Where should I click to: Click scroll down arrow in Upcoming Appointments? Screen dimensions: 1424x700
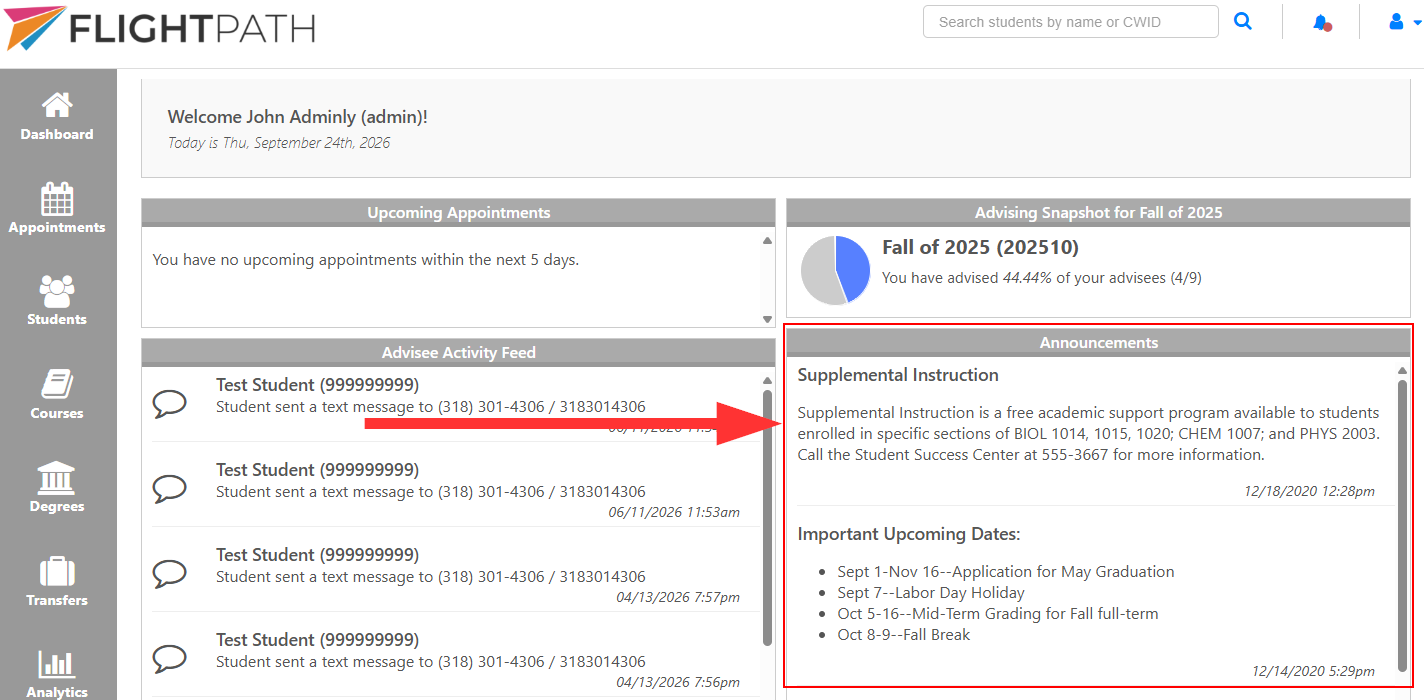point(767,320)
